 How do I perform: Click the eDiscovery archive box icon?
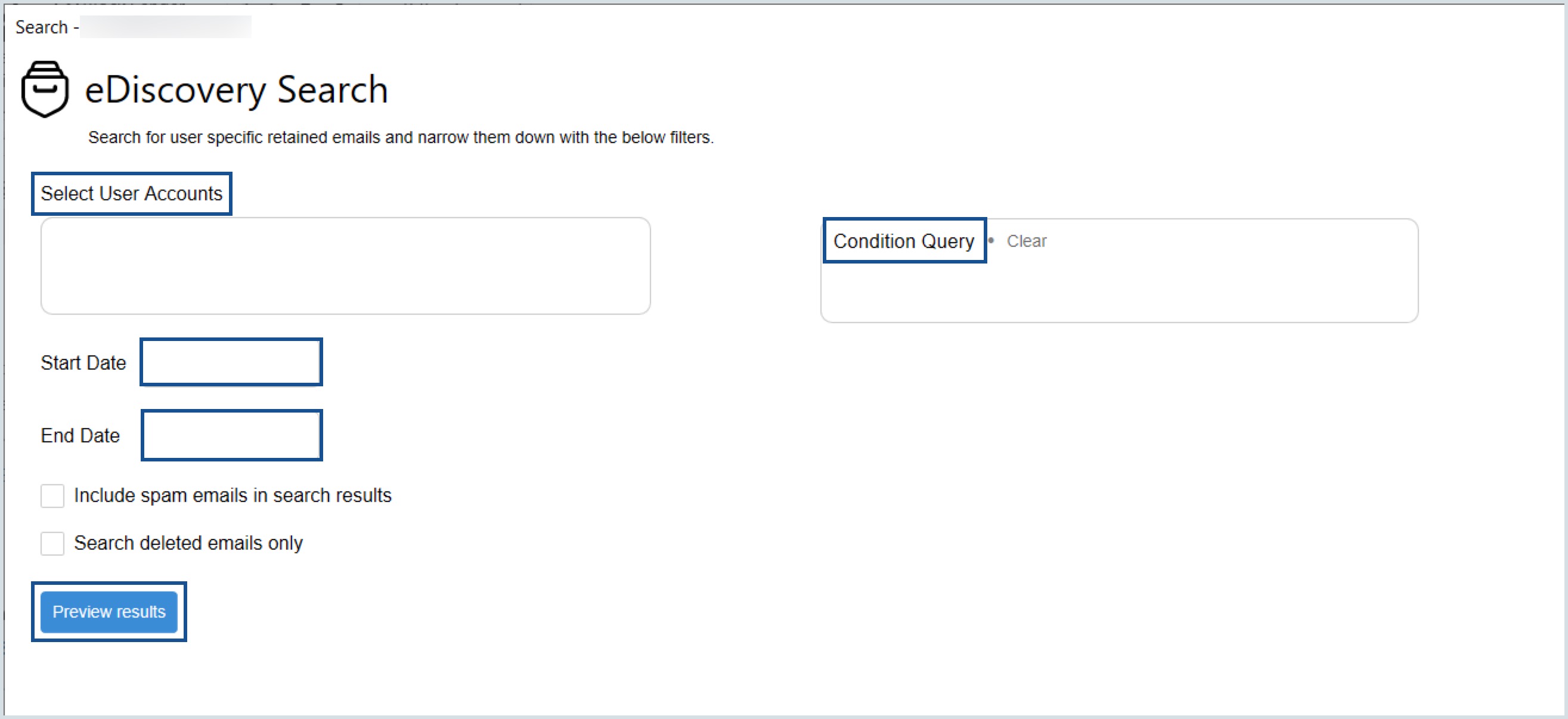pyautogui.click(x=45, y=89)
